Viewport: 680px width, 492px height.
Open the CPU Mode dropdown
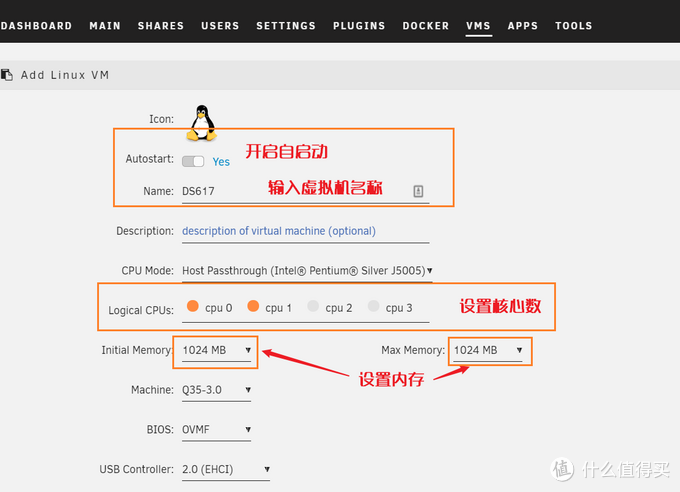tap(307, 271)
